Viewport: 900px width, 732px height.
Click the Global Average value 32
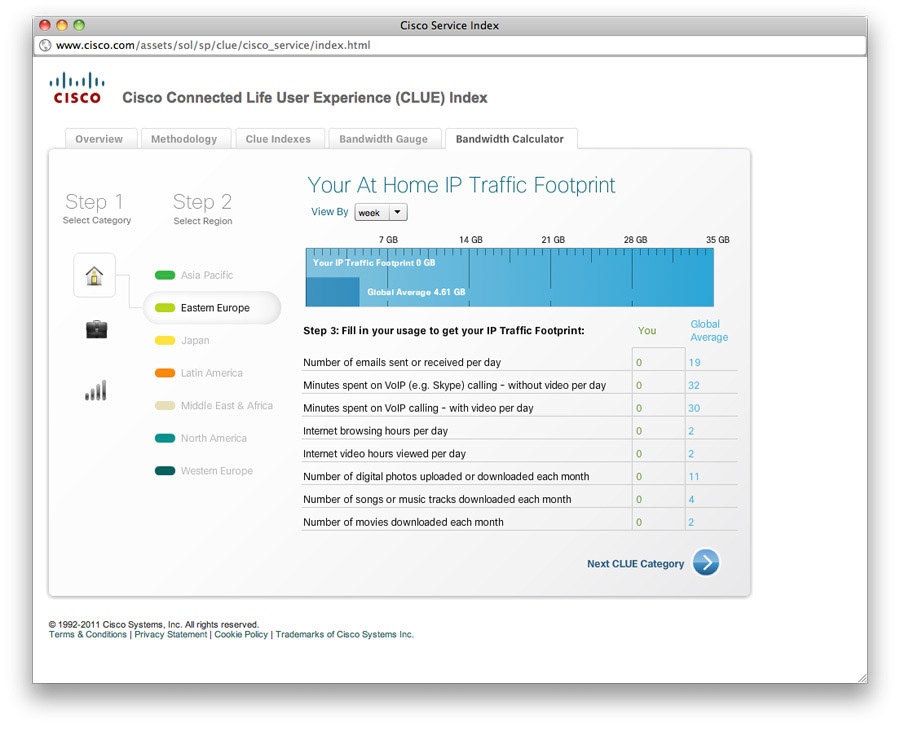click(x=694, y=385)
